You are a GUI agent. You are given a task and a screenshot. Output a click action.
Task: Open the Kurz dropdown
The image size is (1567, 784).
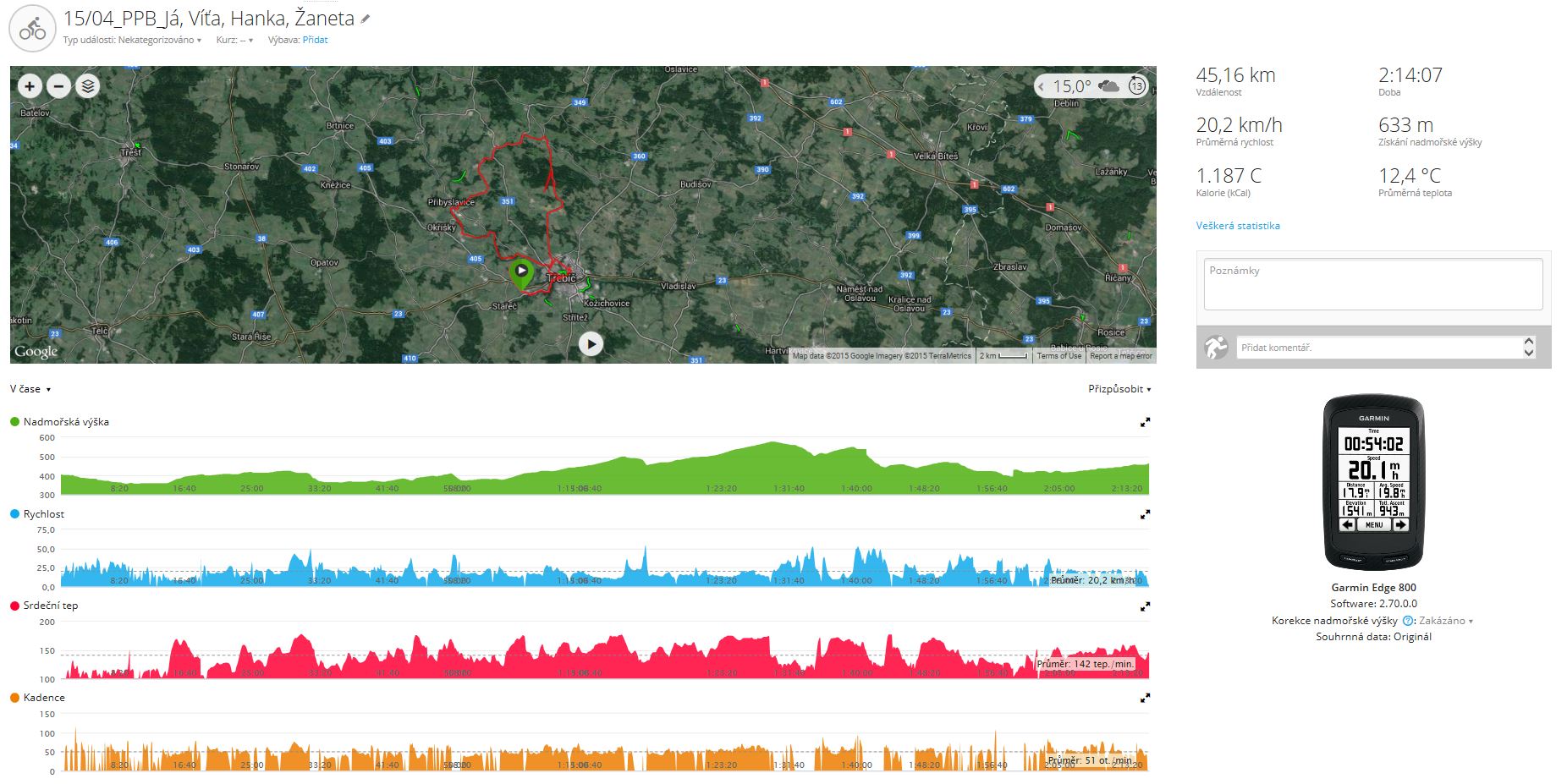point(235,41)
